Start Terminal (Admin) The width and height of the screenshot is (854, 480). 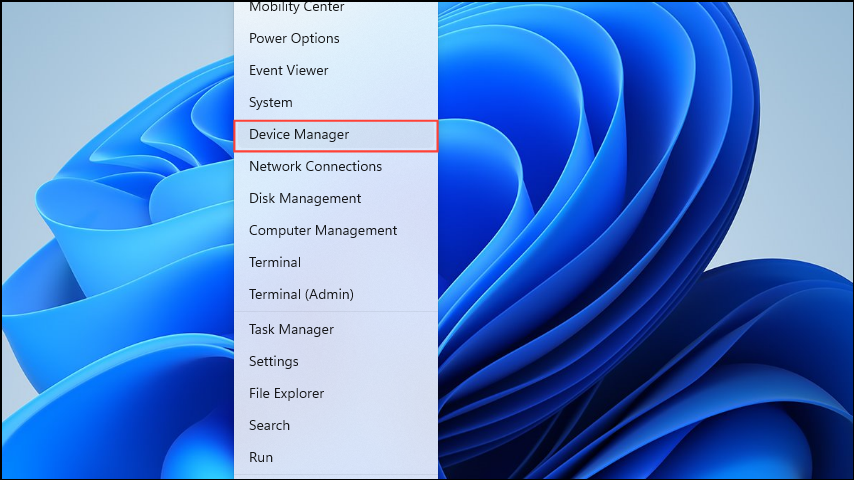click(301, 294)
